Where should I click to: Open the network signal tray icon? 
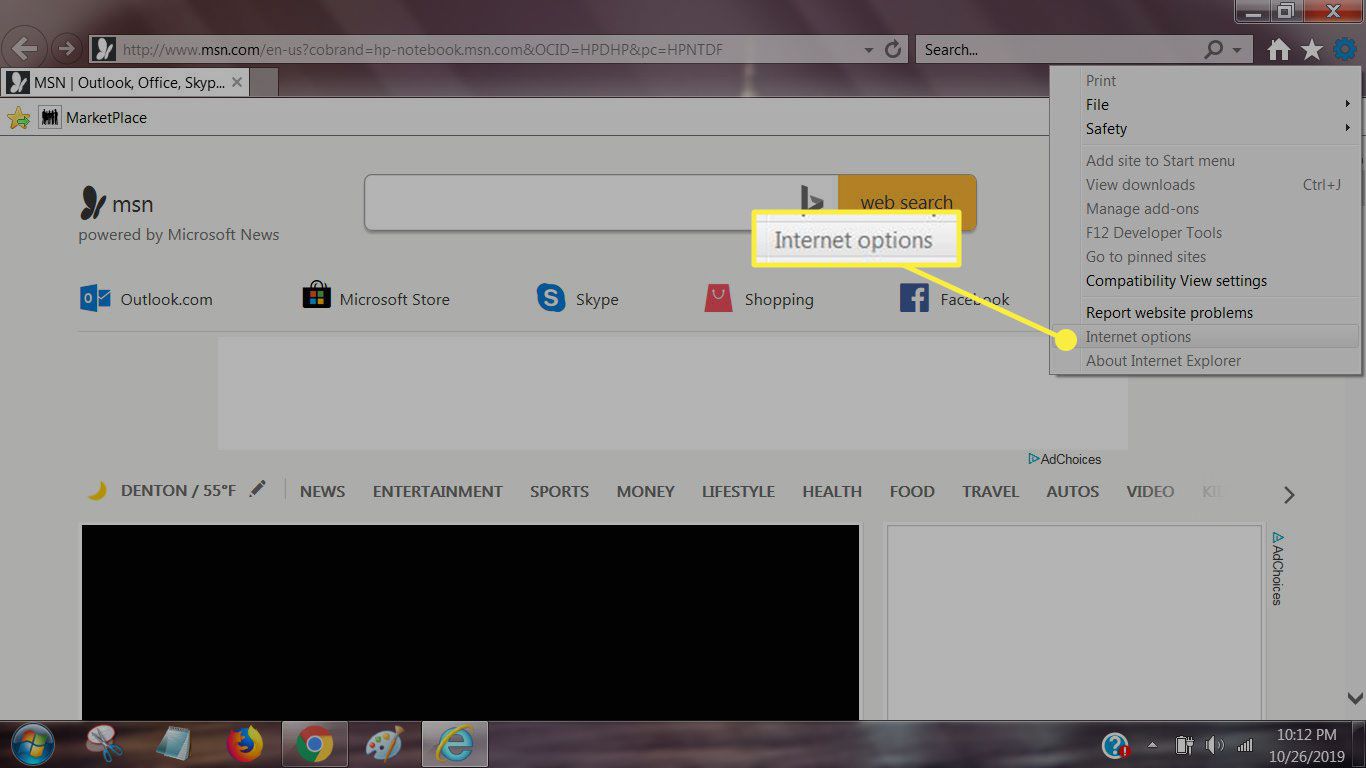[x=1245, y=746]
